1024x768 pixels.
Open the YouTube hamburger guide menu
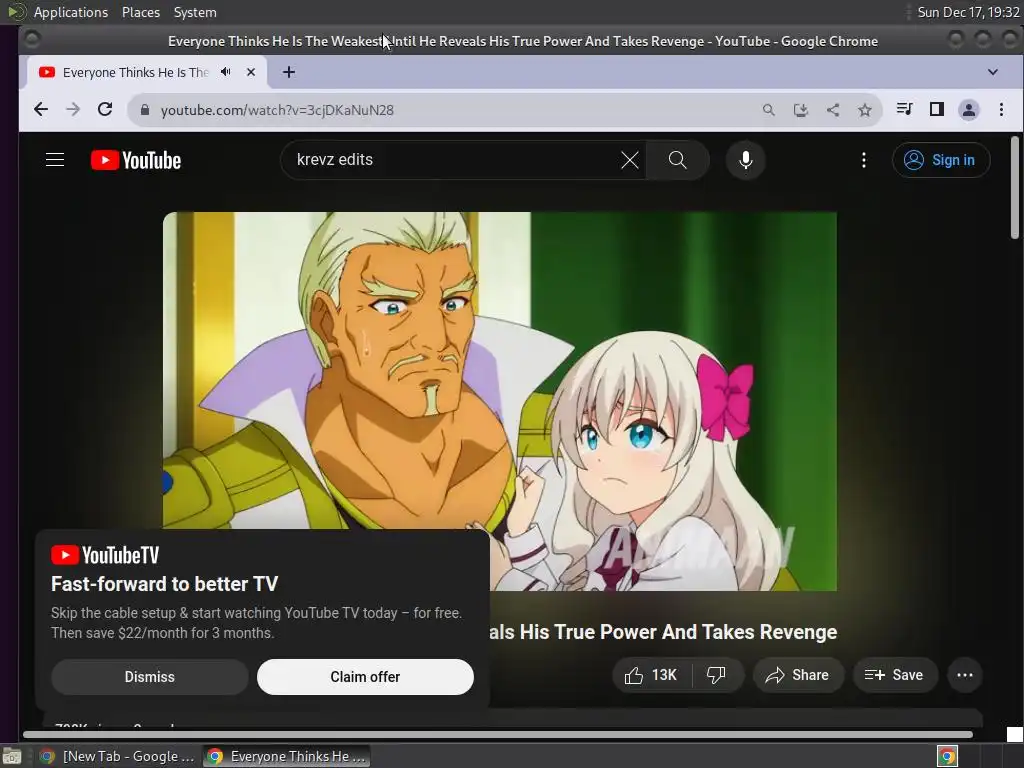point(55,160)
